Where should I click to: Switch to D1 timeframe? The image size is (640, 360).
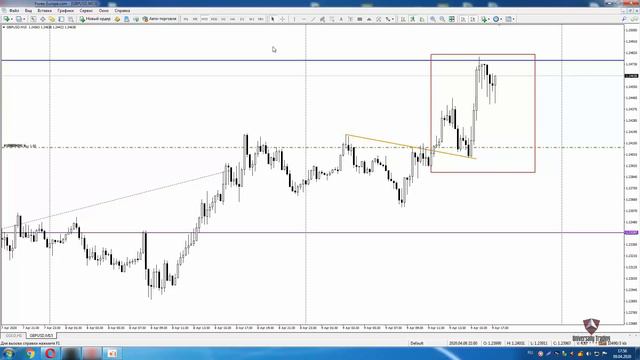(242, 19)
